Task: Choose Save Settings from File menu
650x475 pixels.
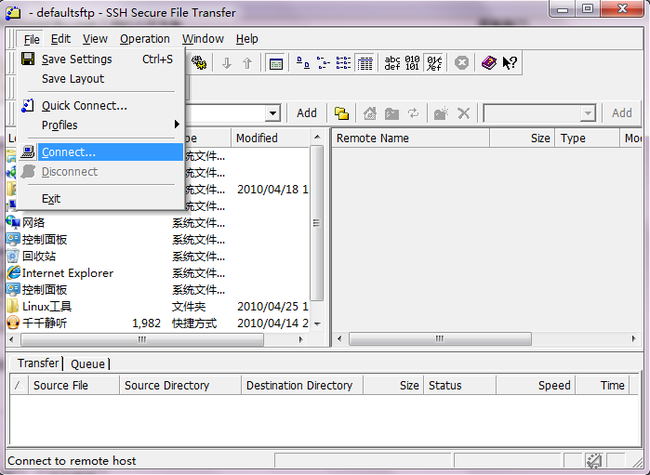Action: click(x=100, y=59)
